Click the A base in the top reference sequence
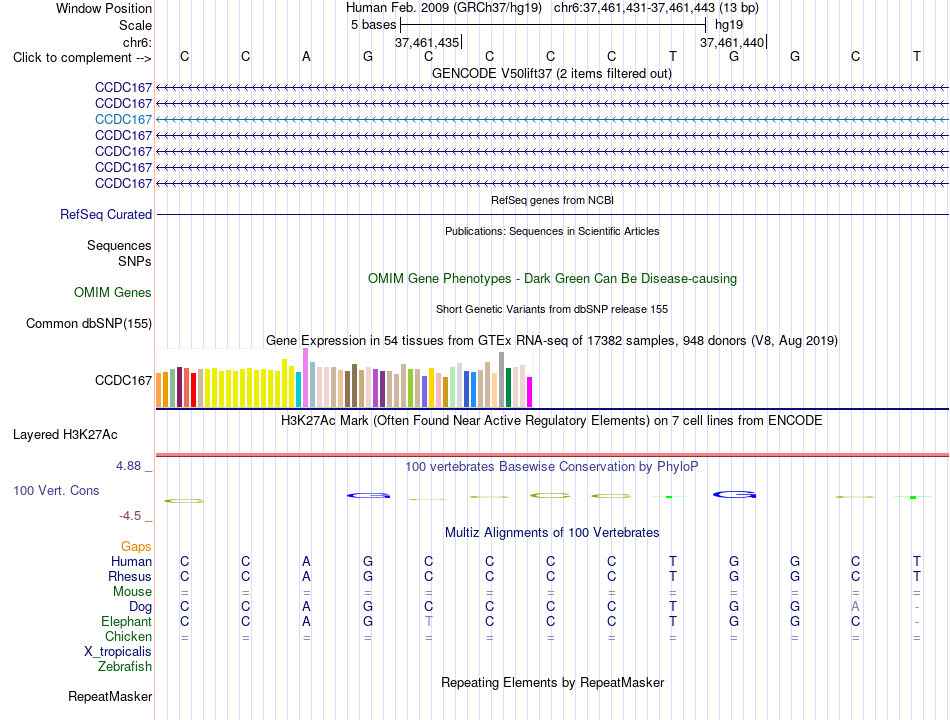Viewport: 950px width, 720px height. tap(307, 56)
